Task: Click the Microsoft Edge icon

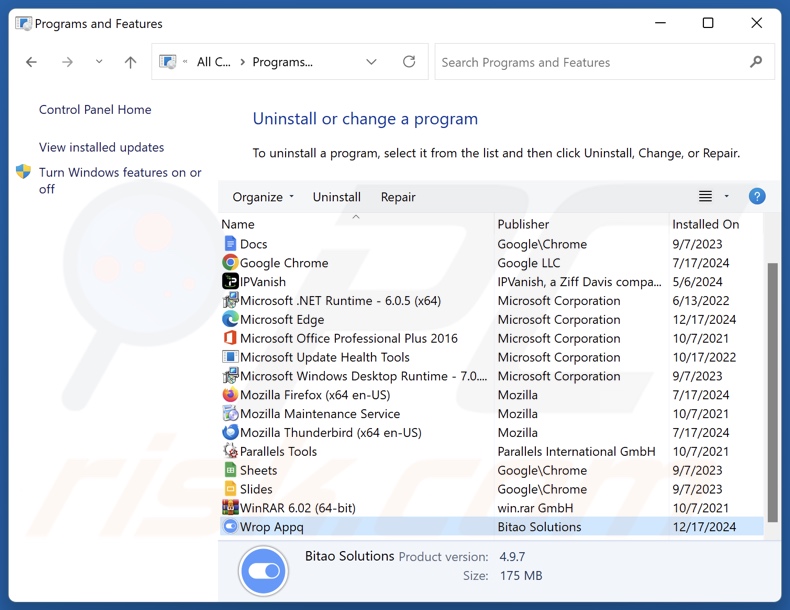Action: click(230, 319)
